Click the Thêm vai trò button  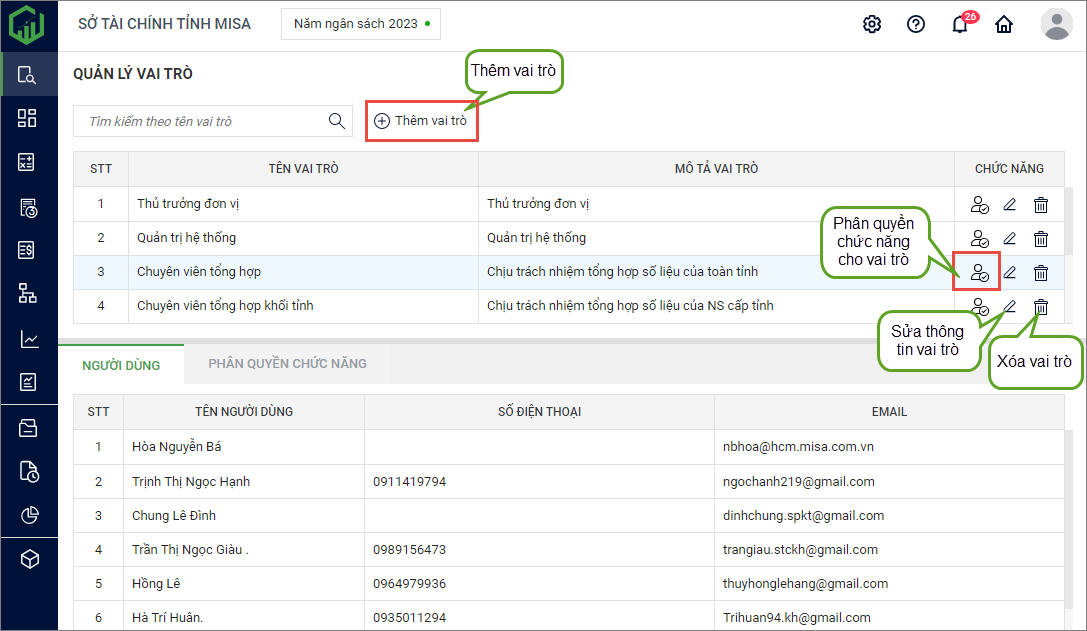(x=421, y=121)
